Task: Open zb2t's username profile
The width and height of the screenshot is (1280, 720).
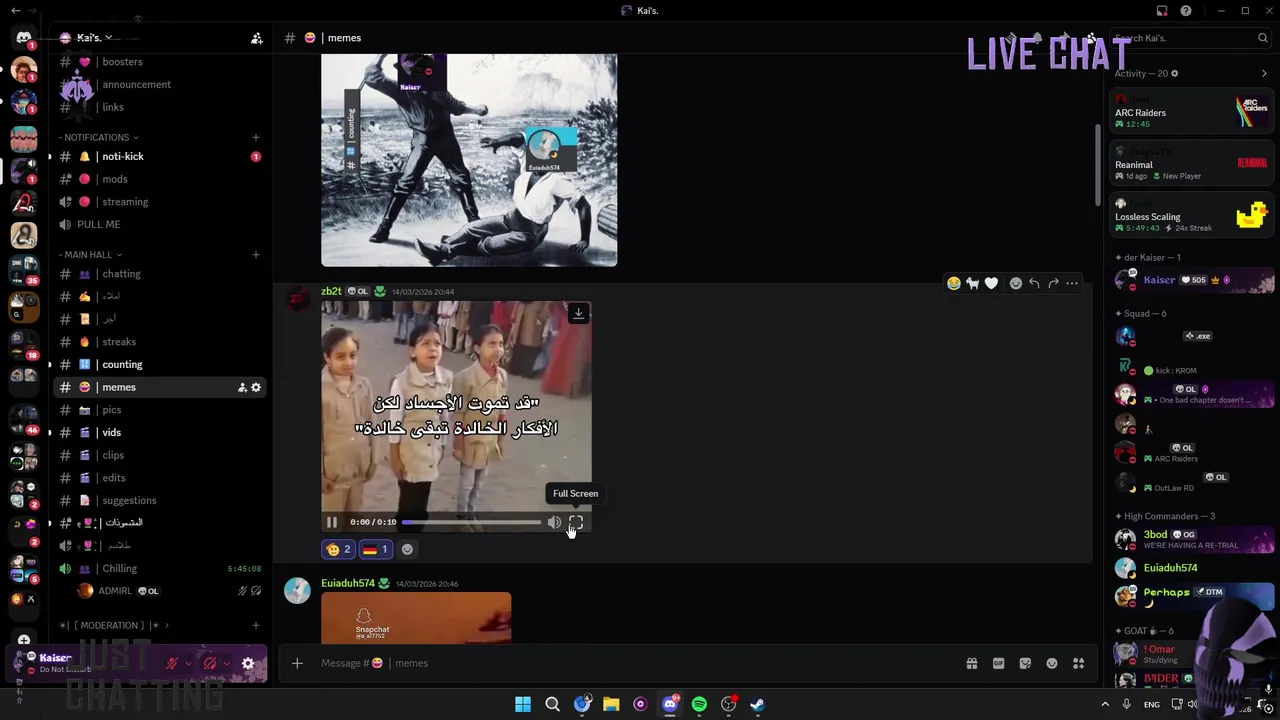Action: 331,291
